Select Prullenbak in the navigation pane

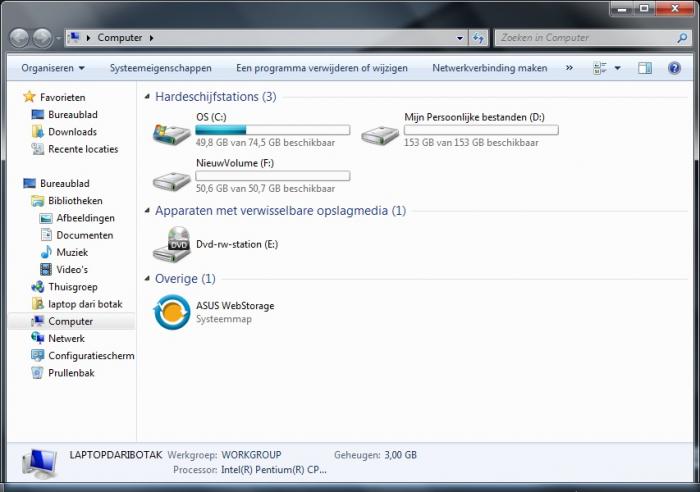click(71, 373)
